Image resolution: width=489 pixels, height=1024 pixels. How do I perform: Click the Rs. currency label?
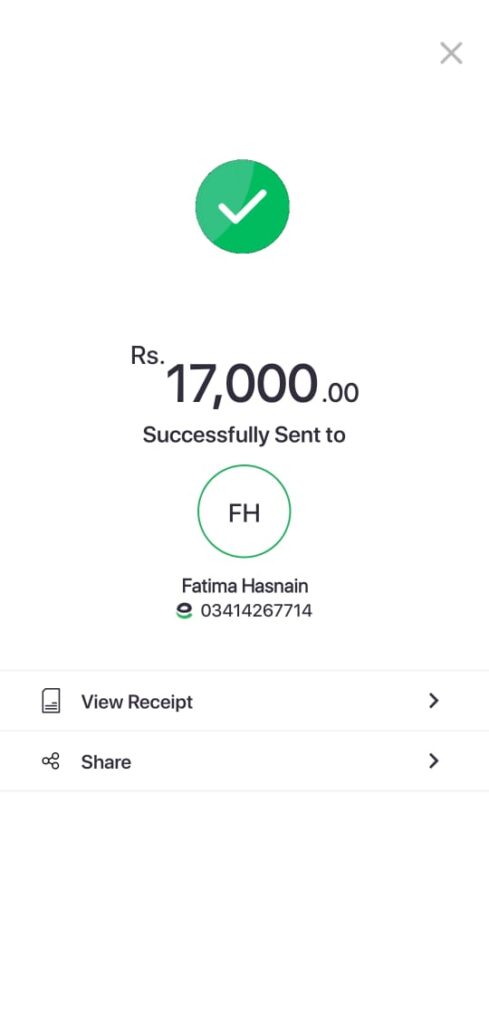point(148,356)
